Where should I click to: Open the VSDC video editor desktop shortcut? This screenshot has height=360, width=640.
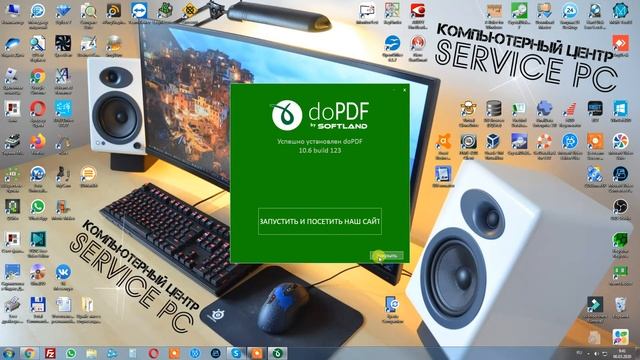pos(38,244)
